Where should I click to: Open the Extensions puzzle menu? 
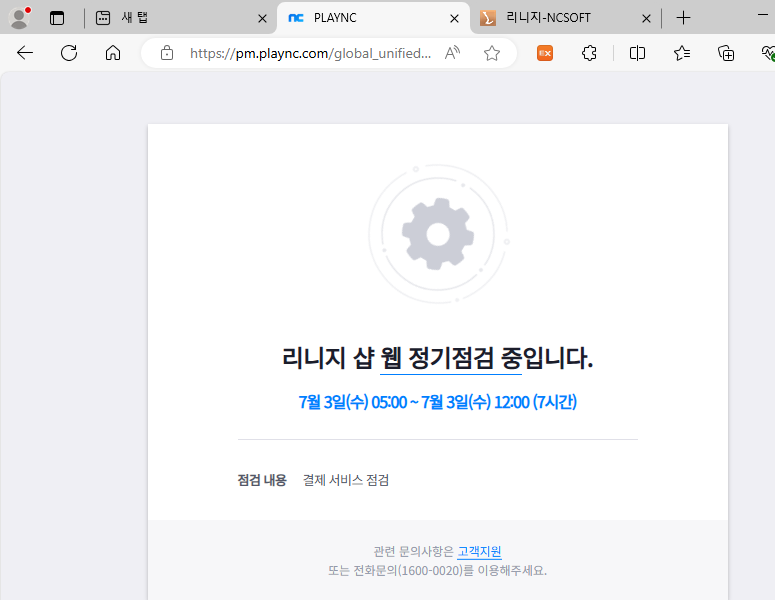click(x=589, y=53)
